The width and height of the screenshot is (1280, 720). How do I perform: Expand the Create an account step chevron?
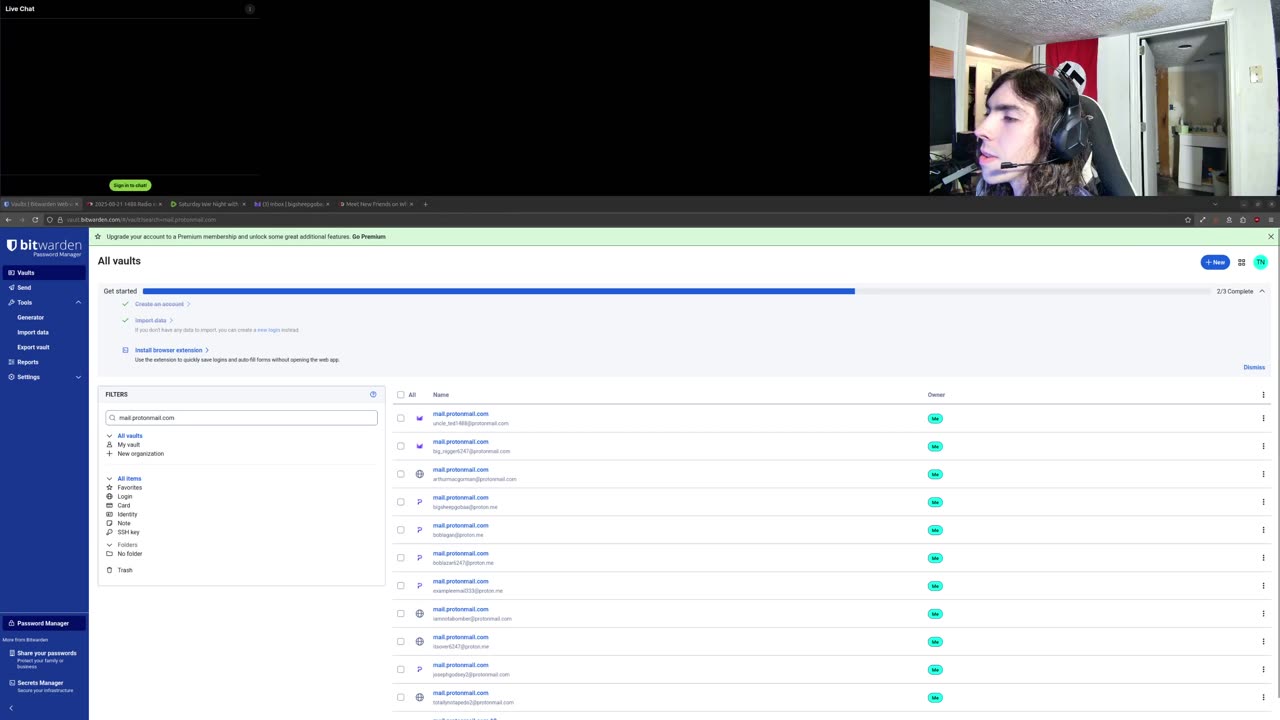[188, 304]
